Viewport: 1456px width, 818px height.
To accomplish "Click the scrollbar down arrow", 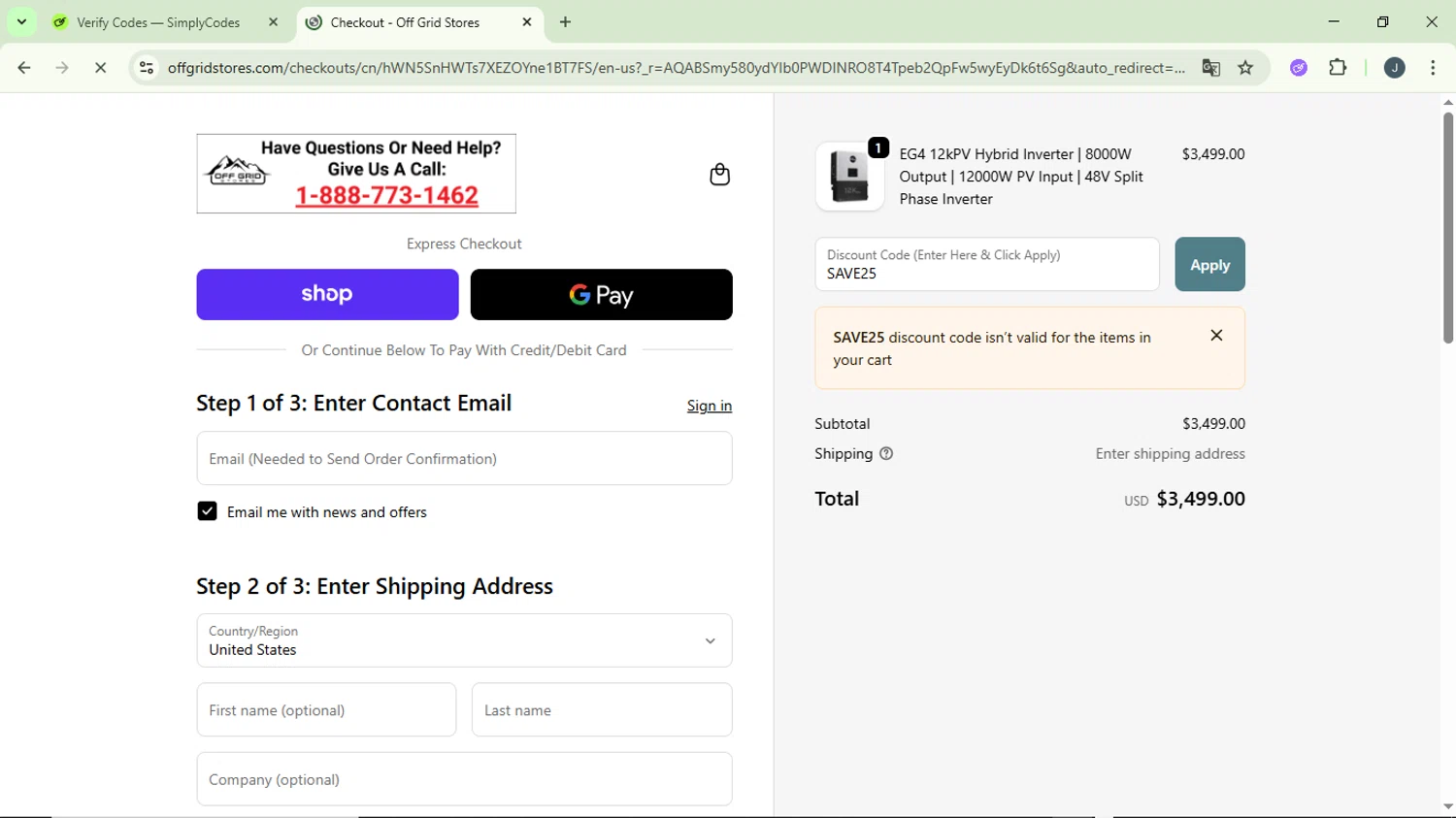I will point(1447,806).
